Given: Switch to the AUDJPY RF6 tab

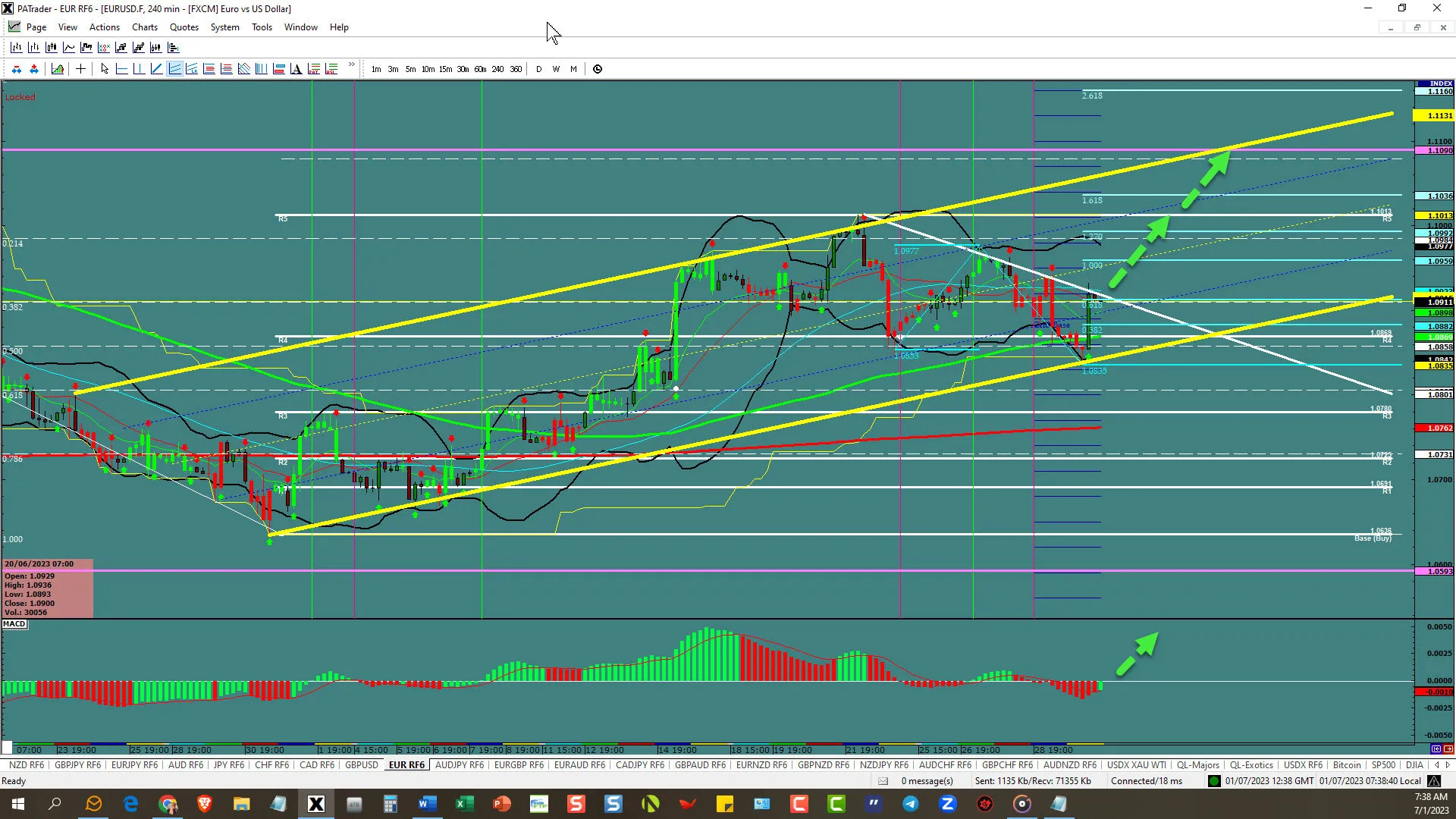Looking at the screenshot, I should [460, 765].
